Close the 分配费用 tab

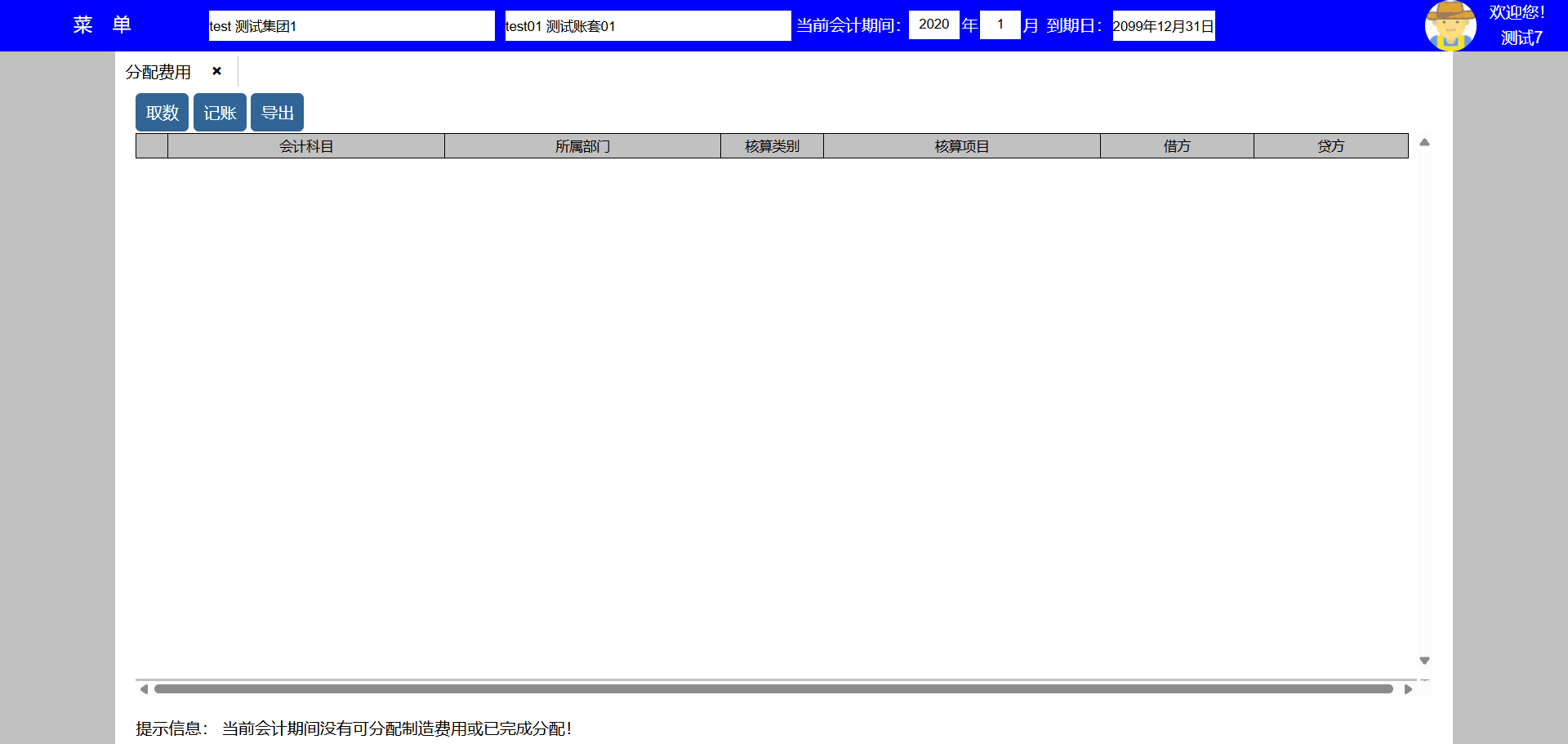click(216, 71)
